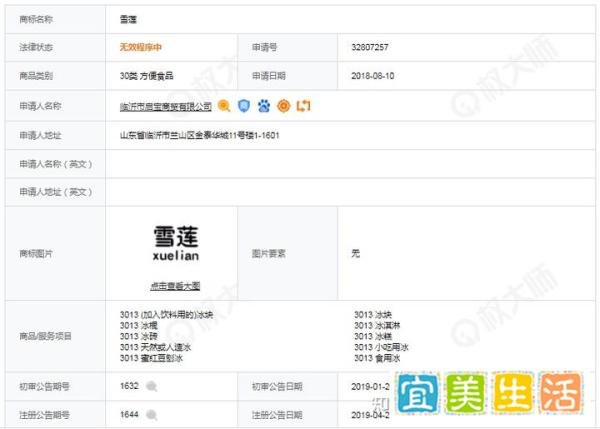This screenshot has width=600, height=429.
Task: Click the 雪莲 xuelian trademark image
Action: 176,243
